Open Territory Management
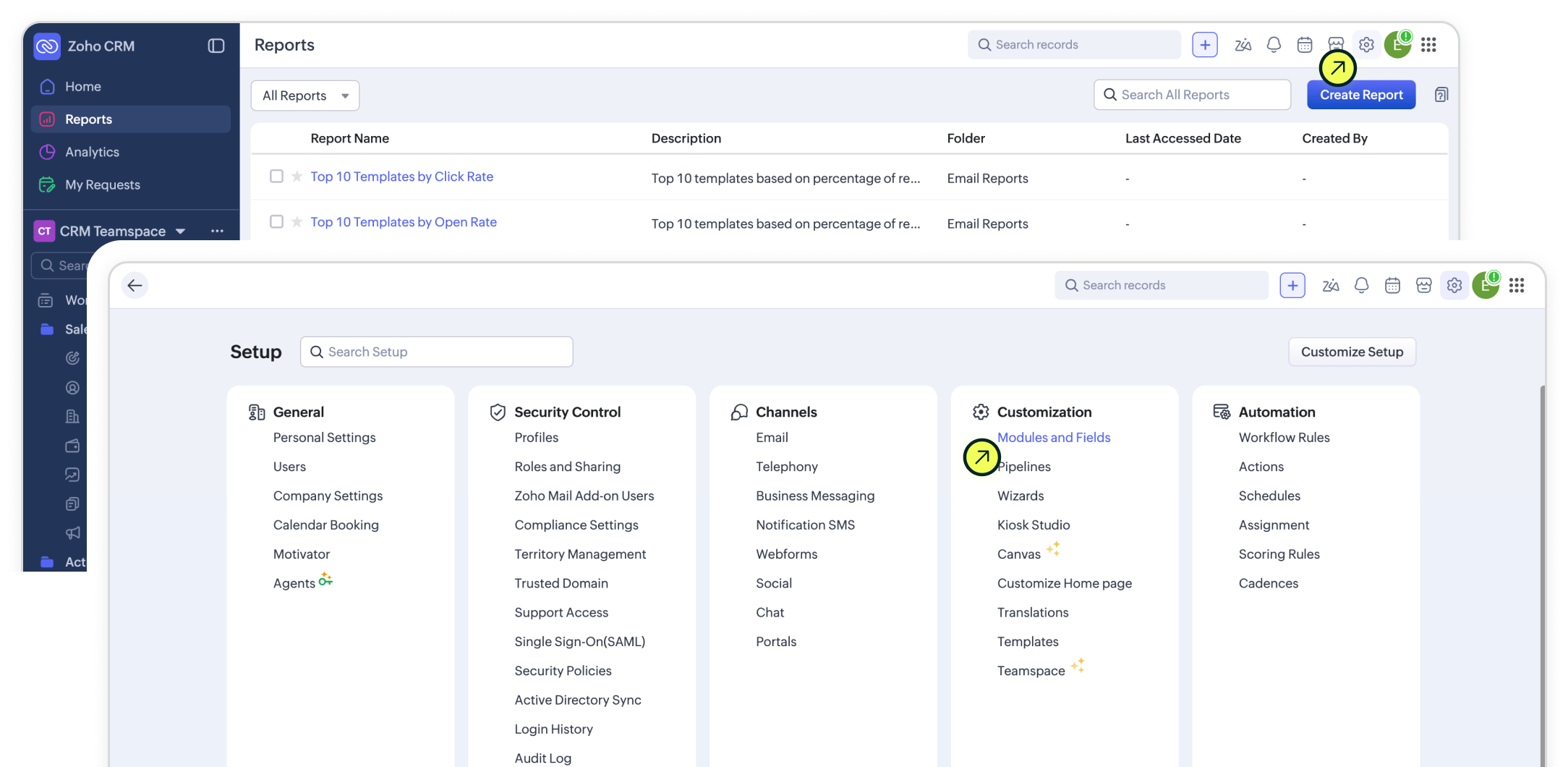1568x767 pixels. click(580, 554)
